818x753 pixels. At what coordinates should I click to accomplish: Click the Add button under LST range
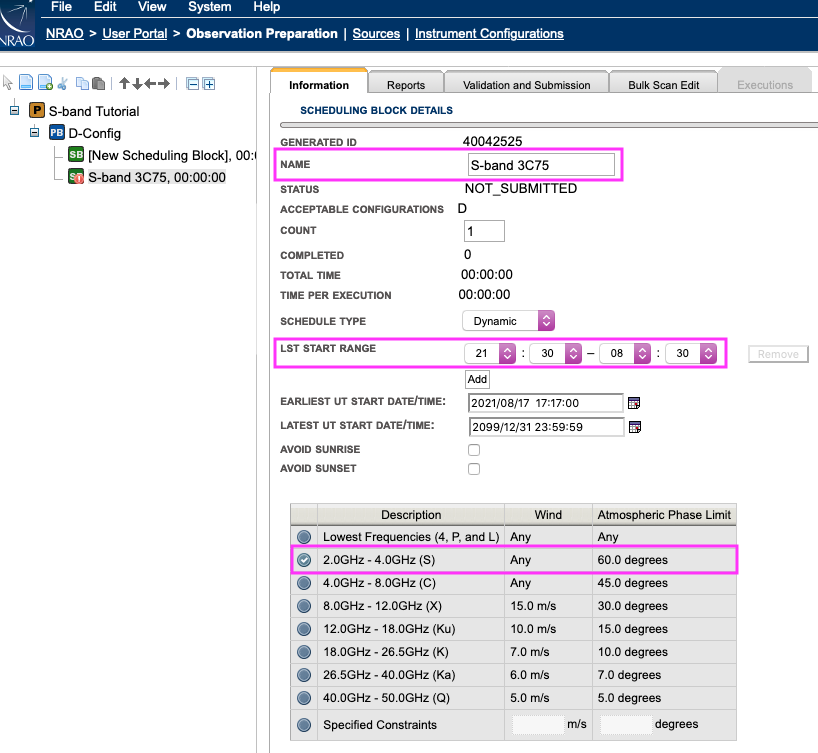[477, 379]
